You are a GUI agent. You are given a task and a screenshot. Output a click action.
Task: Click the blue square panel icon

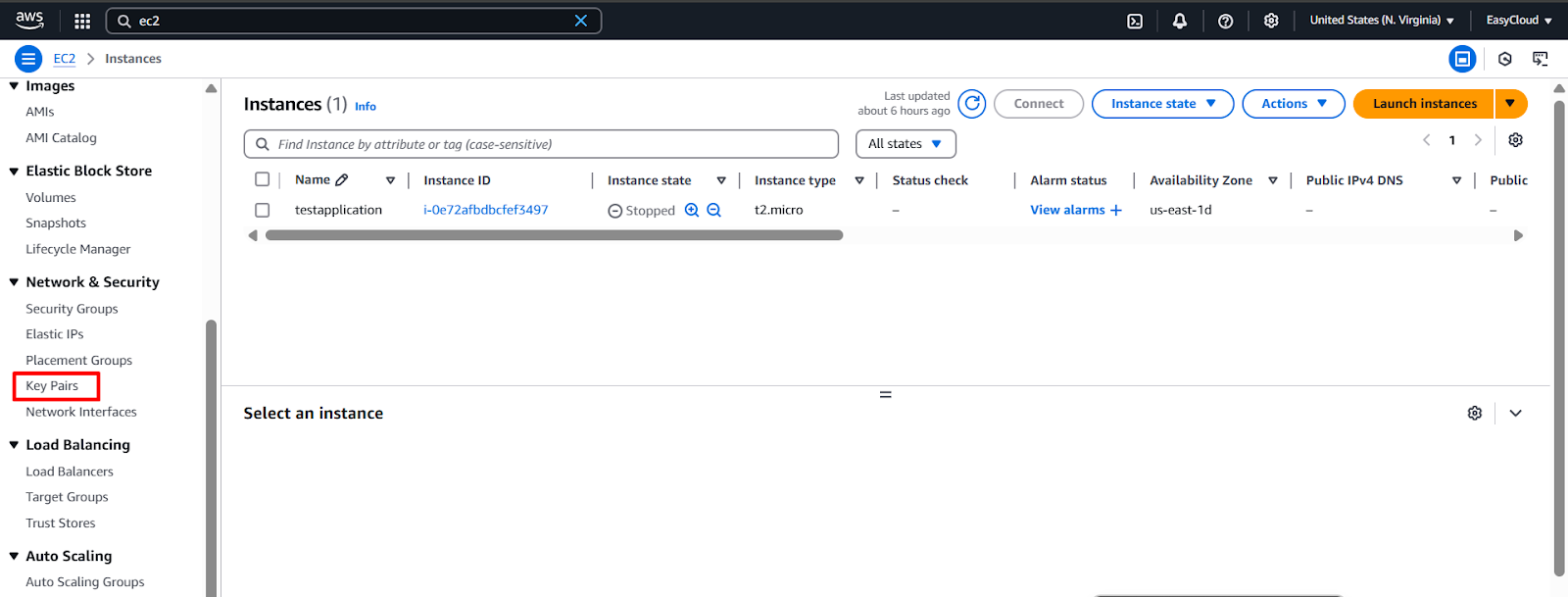click(1462, 59)
